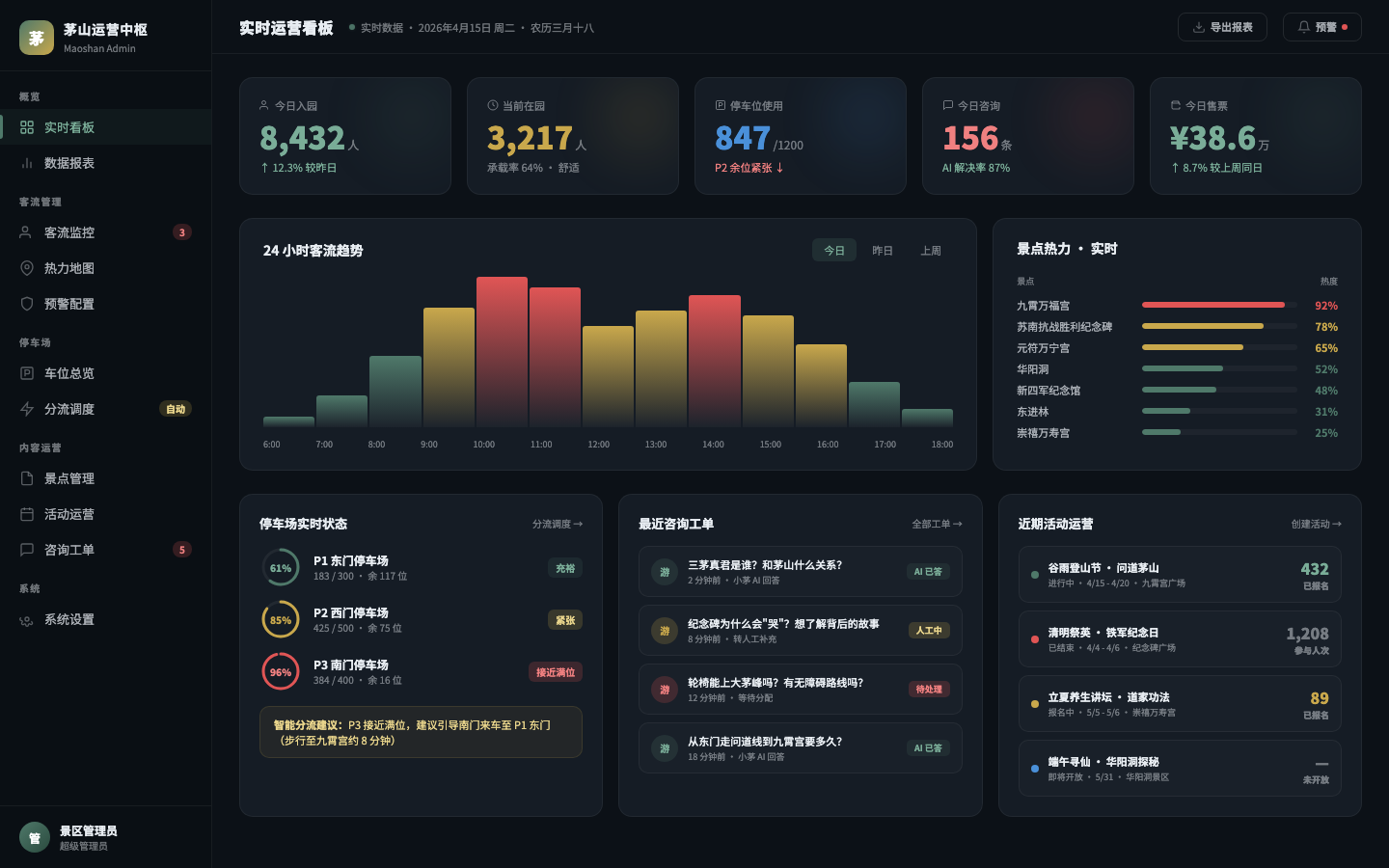
Task: Click the 景区管理员 avatar icon
Action: 35,837
